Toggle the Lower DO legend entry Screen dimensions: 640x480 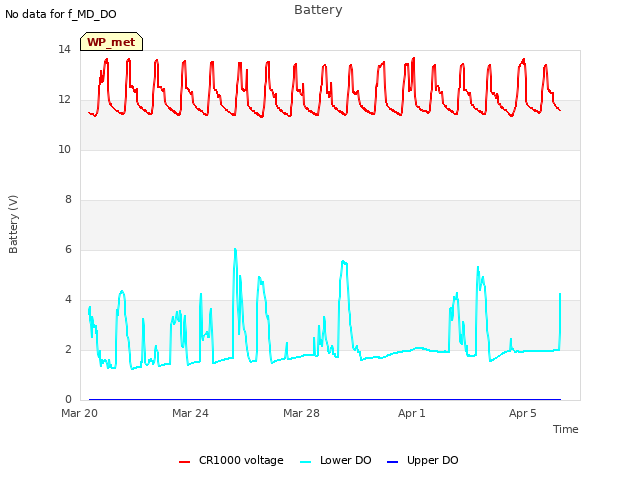pyautogui.click(x=336, y=460)
